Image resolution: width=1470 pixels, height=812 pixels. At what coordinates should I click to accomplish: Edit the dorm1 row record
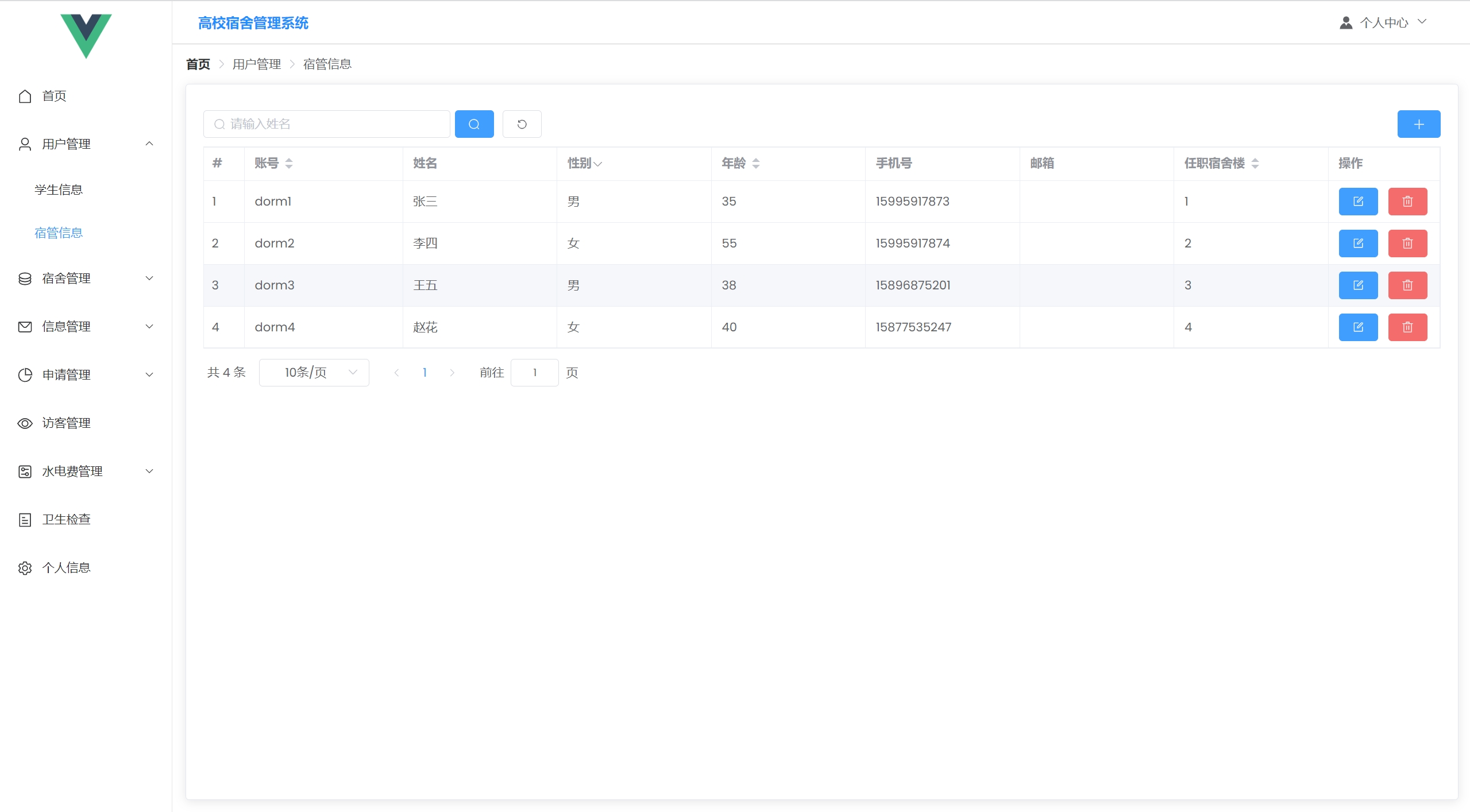coord(1357,202)
